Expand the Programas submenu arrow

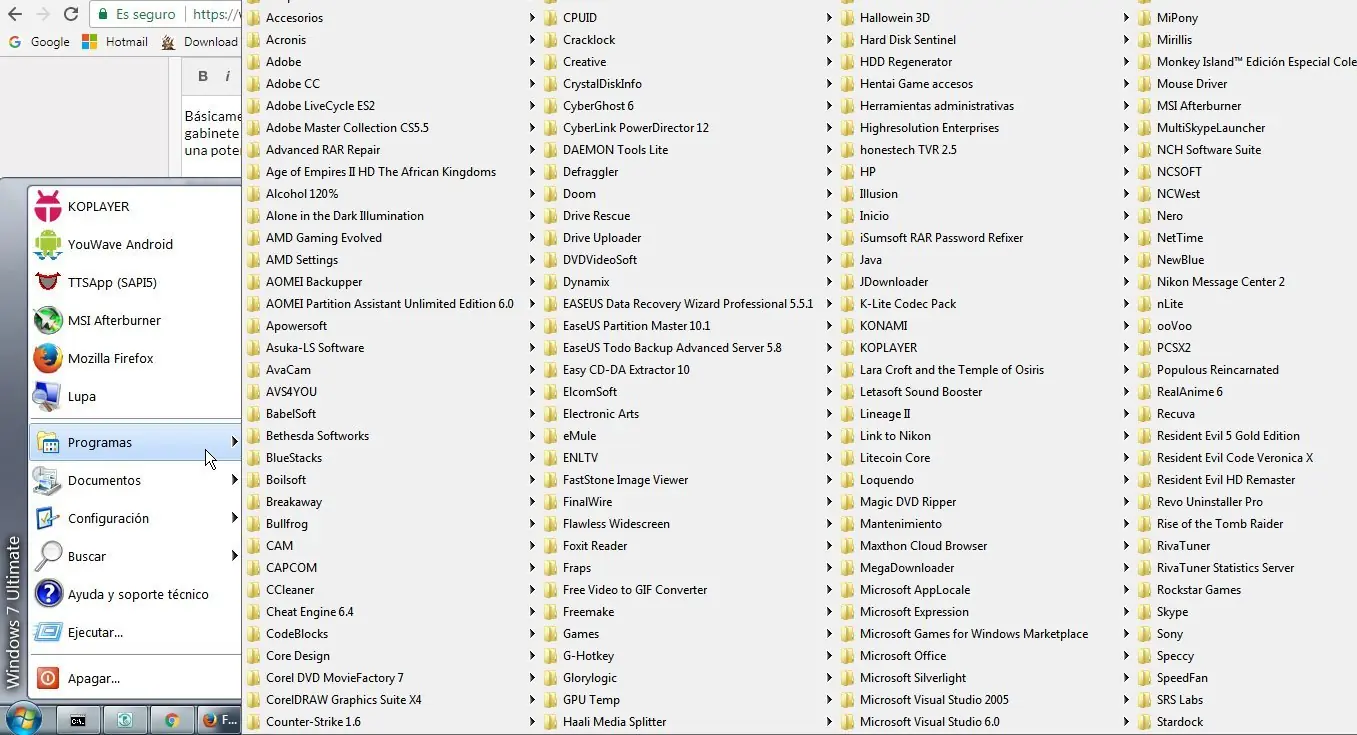click(x=235, y=442)
